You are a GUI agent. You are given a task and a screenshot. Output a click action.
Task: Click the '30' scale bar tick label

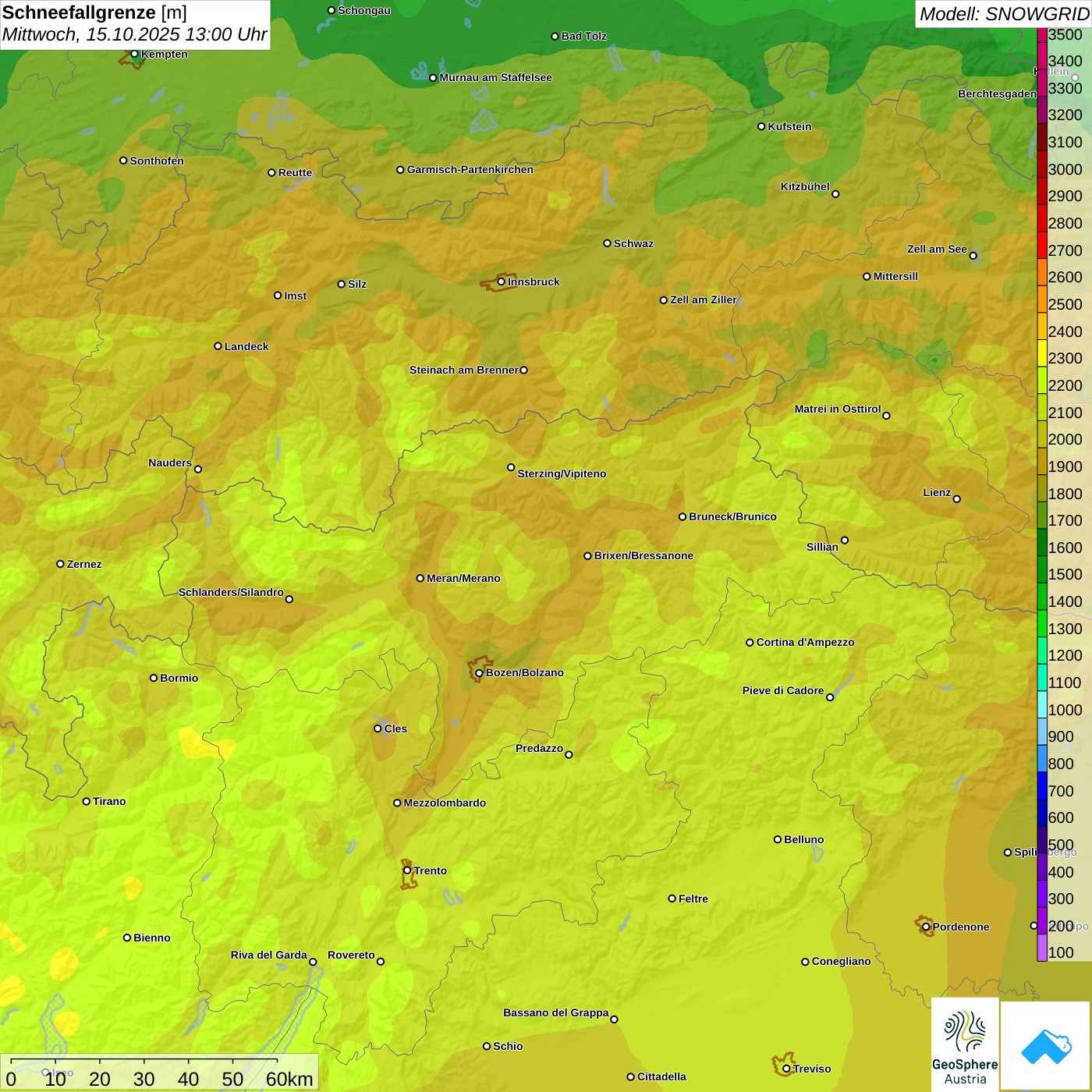144,1079
